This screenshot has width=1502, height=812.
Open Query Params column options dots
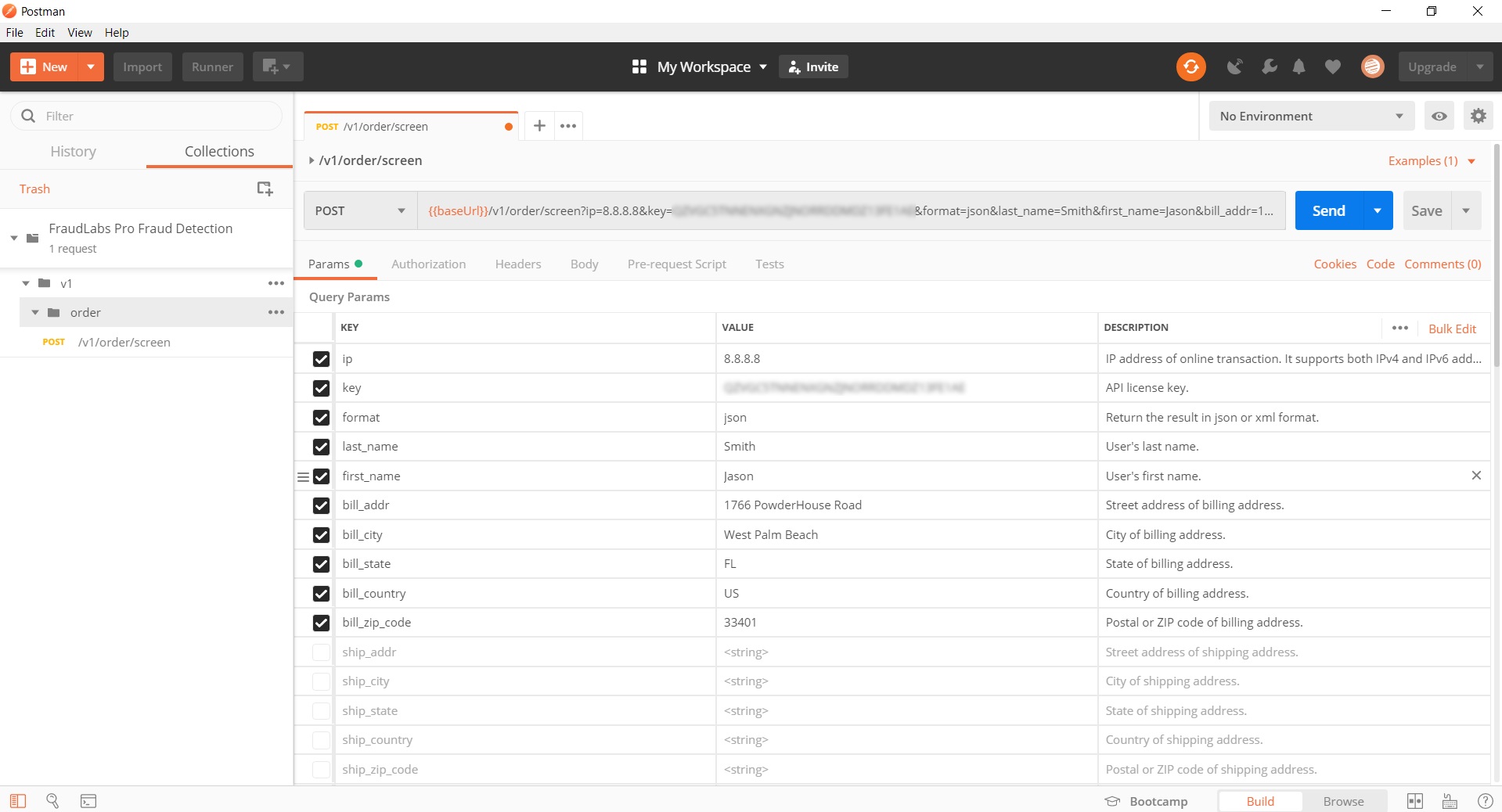[x=1400, y=328]
